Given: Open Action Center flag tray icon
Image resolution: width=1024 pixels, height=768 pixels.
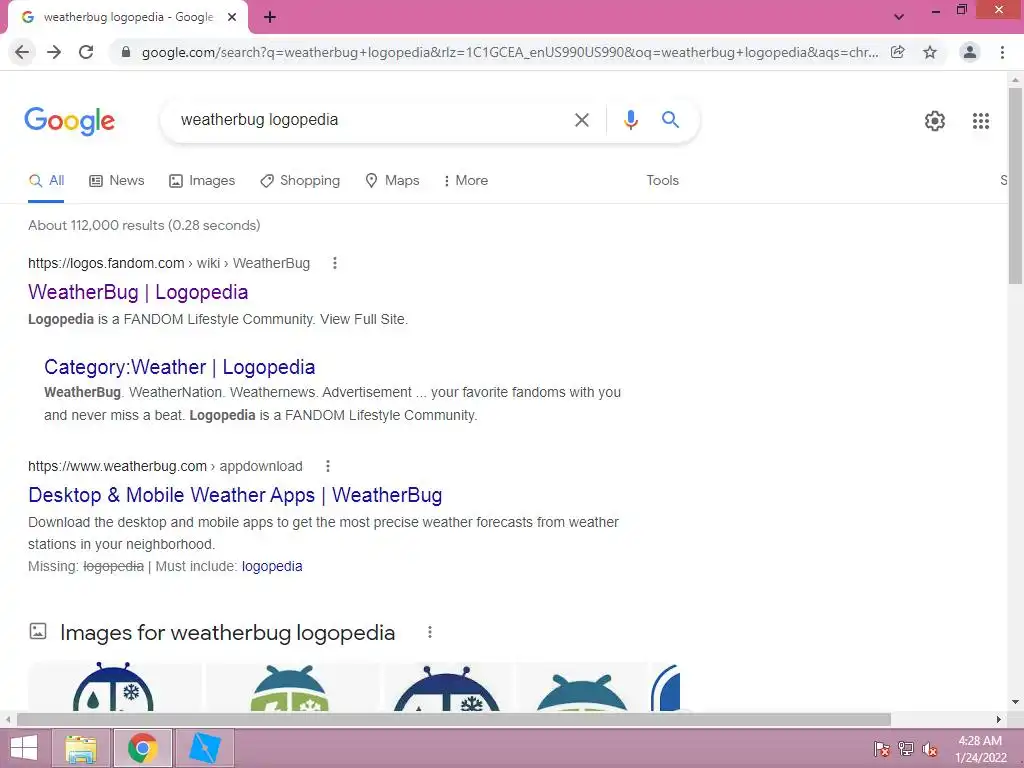Looking at the screenshot, I should click(x=882, y=749).
